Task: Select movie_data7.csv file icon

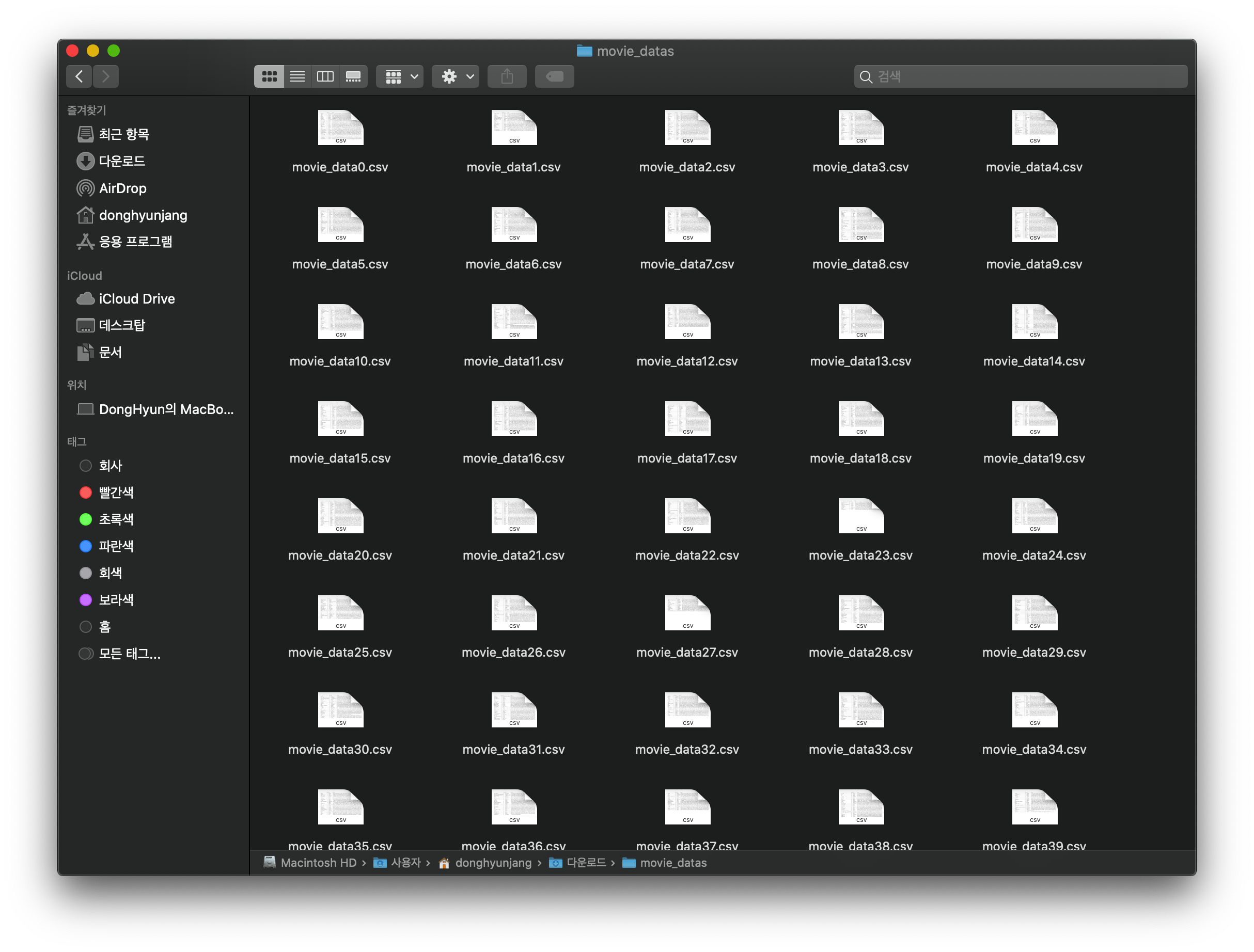Action: [687, 225]
